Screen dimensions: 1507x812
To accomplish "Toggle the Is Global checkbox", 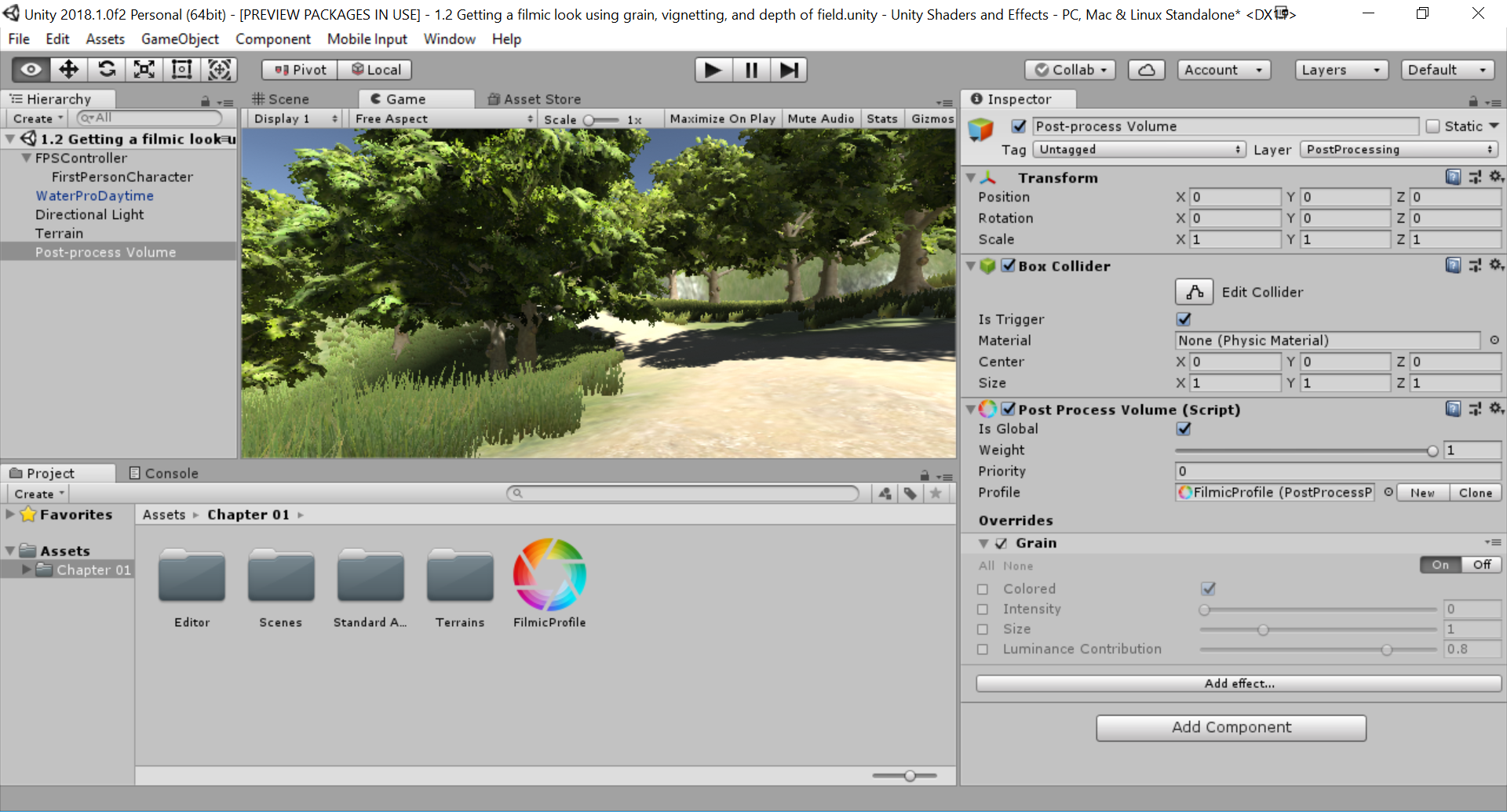I will 1184,429.
